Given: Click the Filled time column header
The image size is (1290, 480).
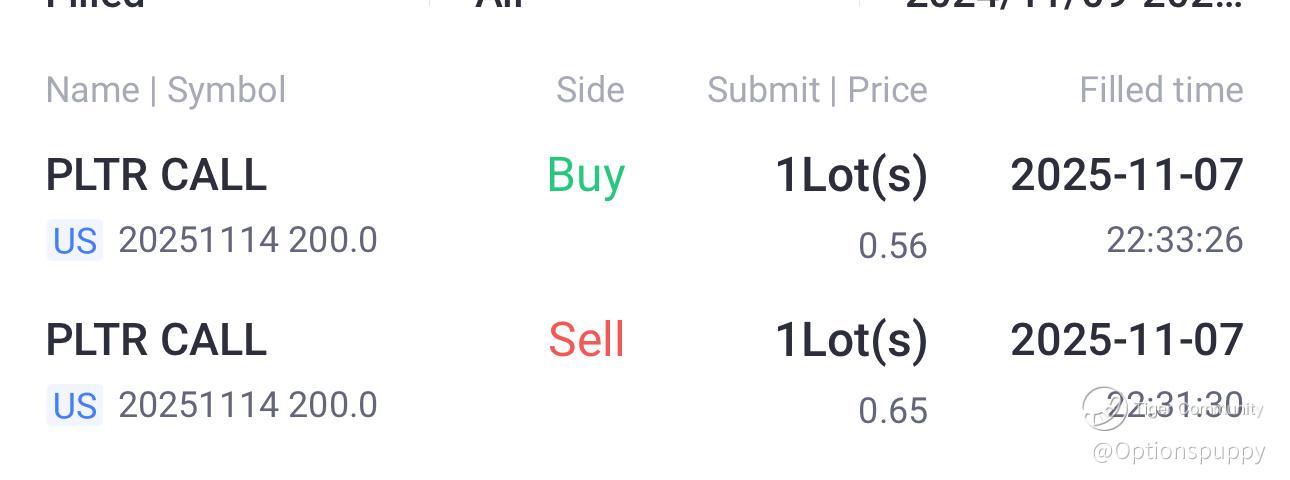Looking at the screenshot, I should pyautogui.click(x=1161, y=90).
